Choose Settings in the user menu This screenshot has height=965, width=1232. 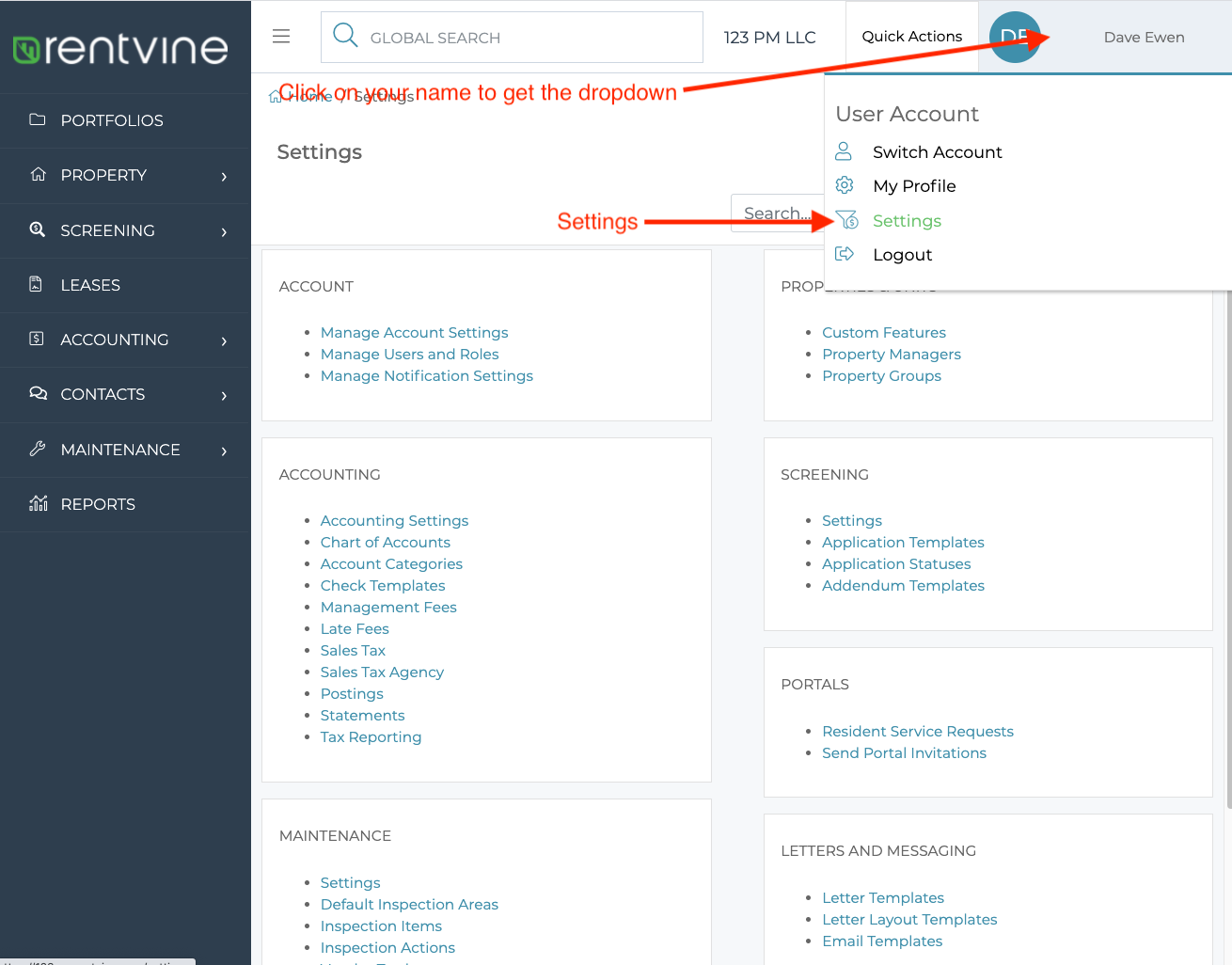(907, 221)
